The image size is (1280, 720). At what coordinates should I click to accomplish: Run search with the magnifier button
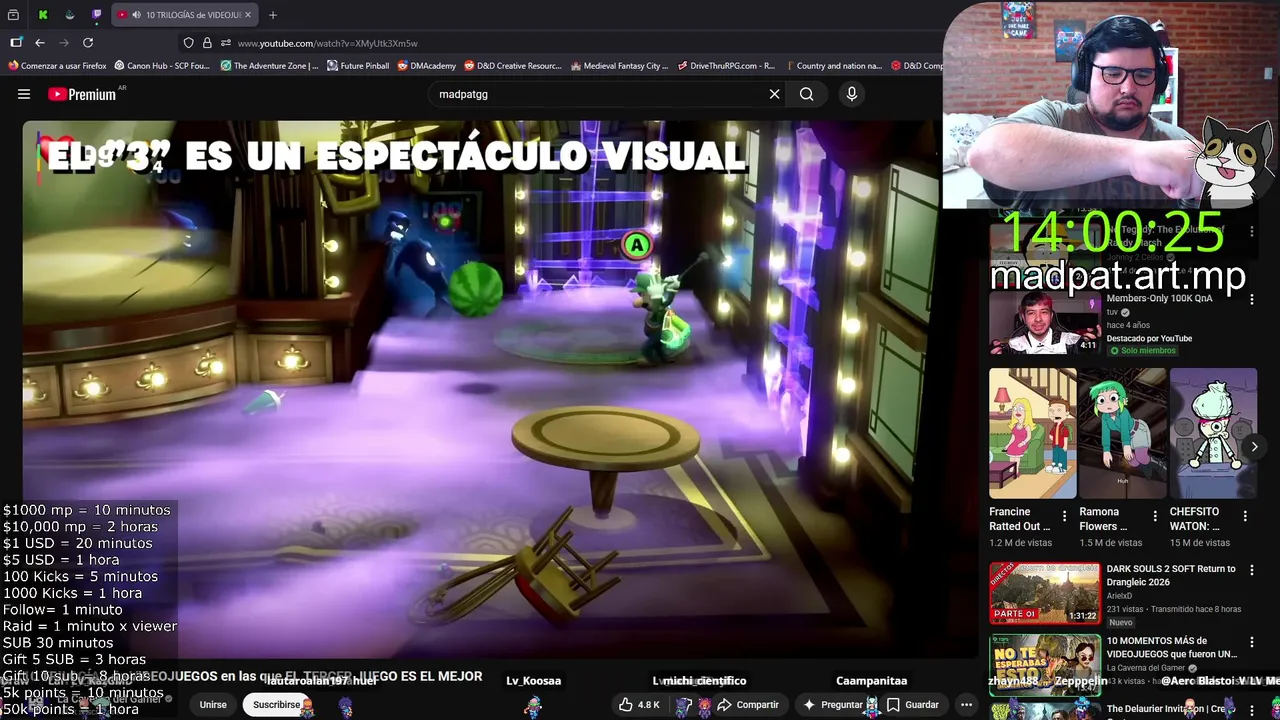807,94
